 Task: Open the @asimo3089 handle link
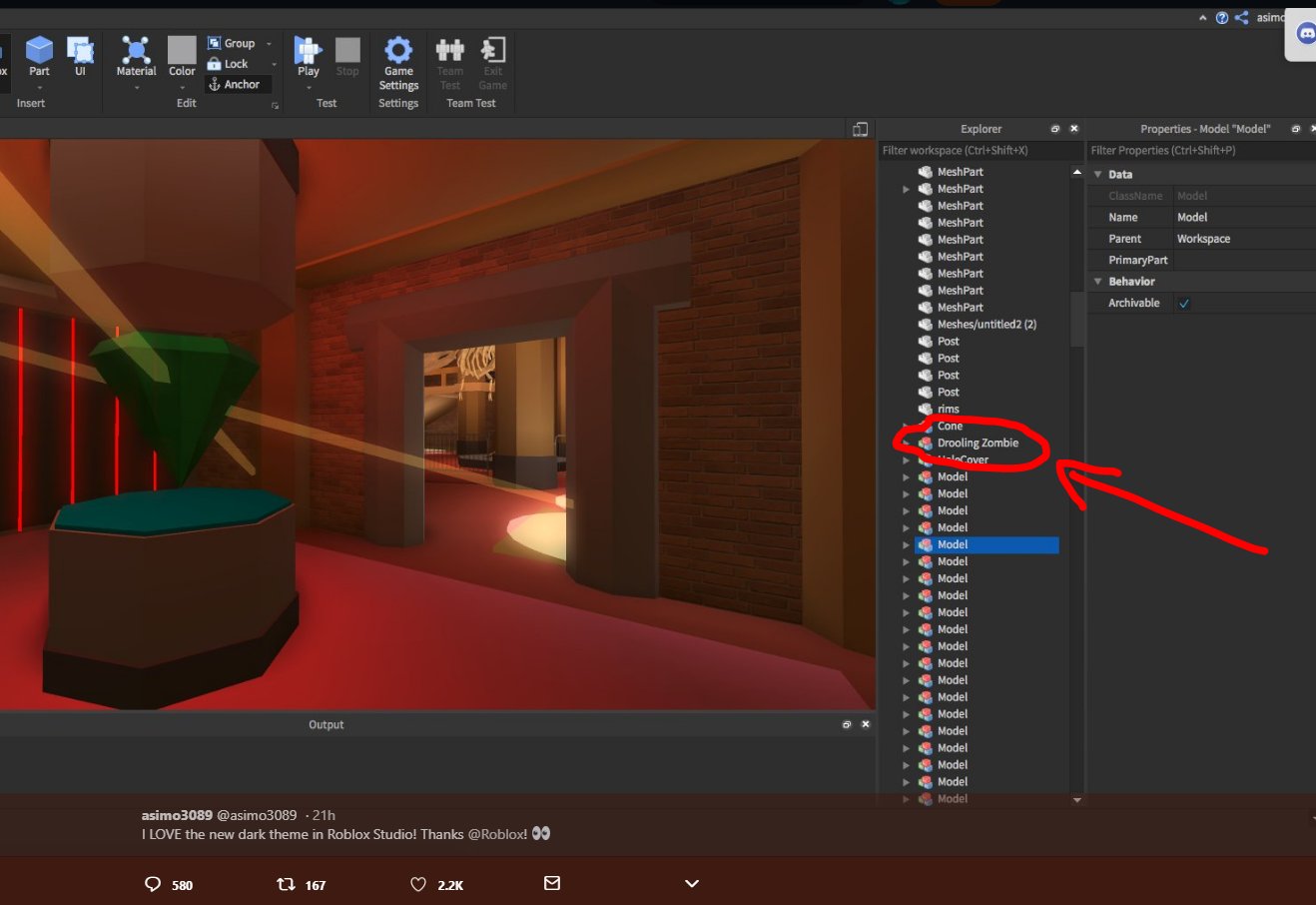[257, 815]
